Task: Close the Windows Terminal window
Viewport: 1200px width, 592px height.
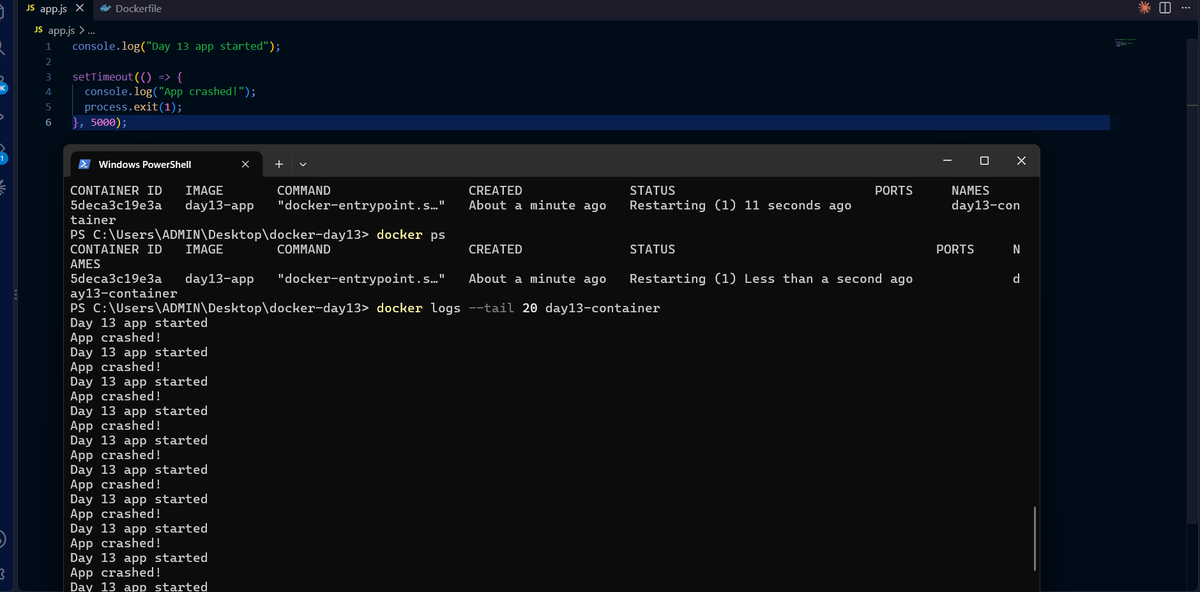Action: click(x=1021, y=160)
